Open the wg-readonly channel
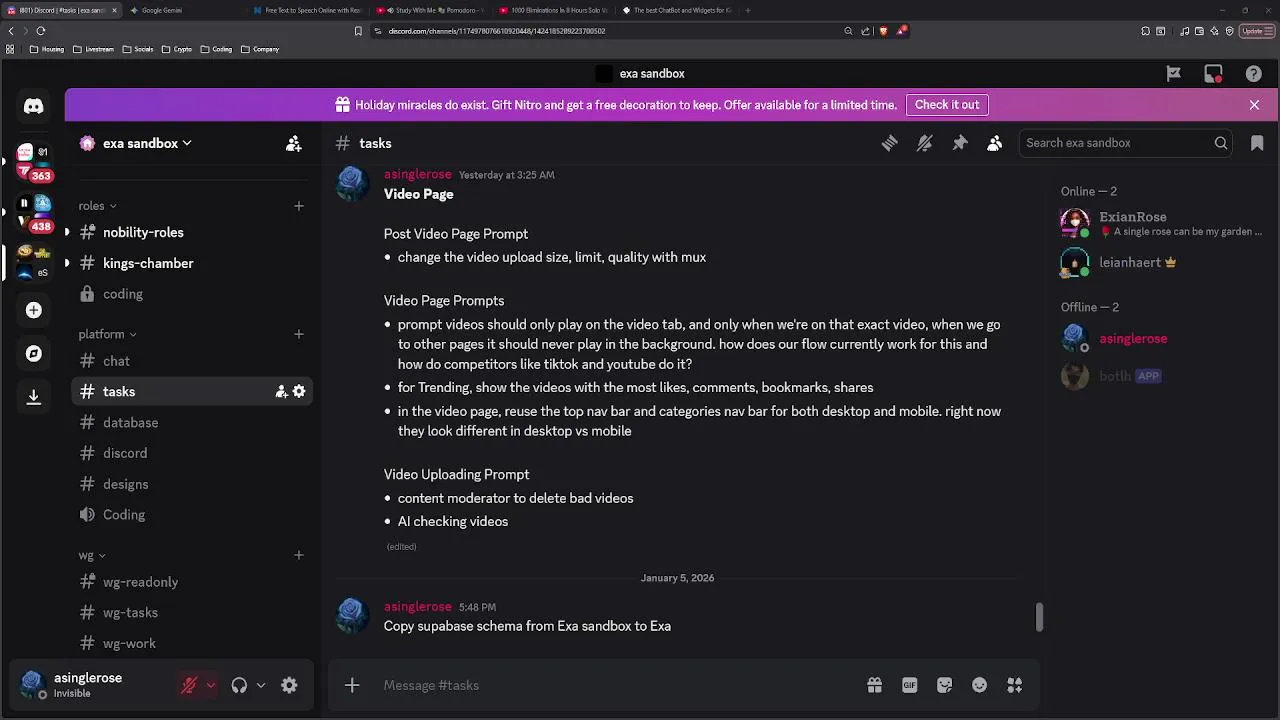Screen dimensions: 1280x720 [x=190, y=582]
